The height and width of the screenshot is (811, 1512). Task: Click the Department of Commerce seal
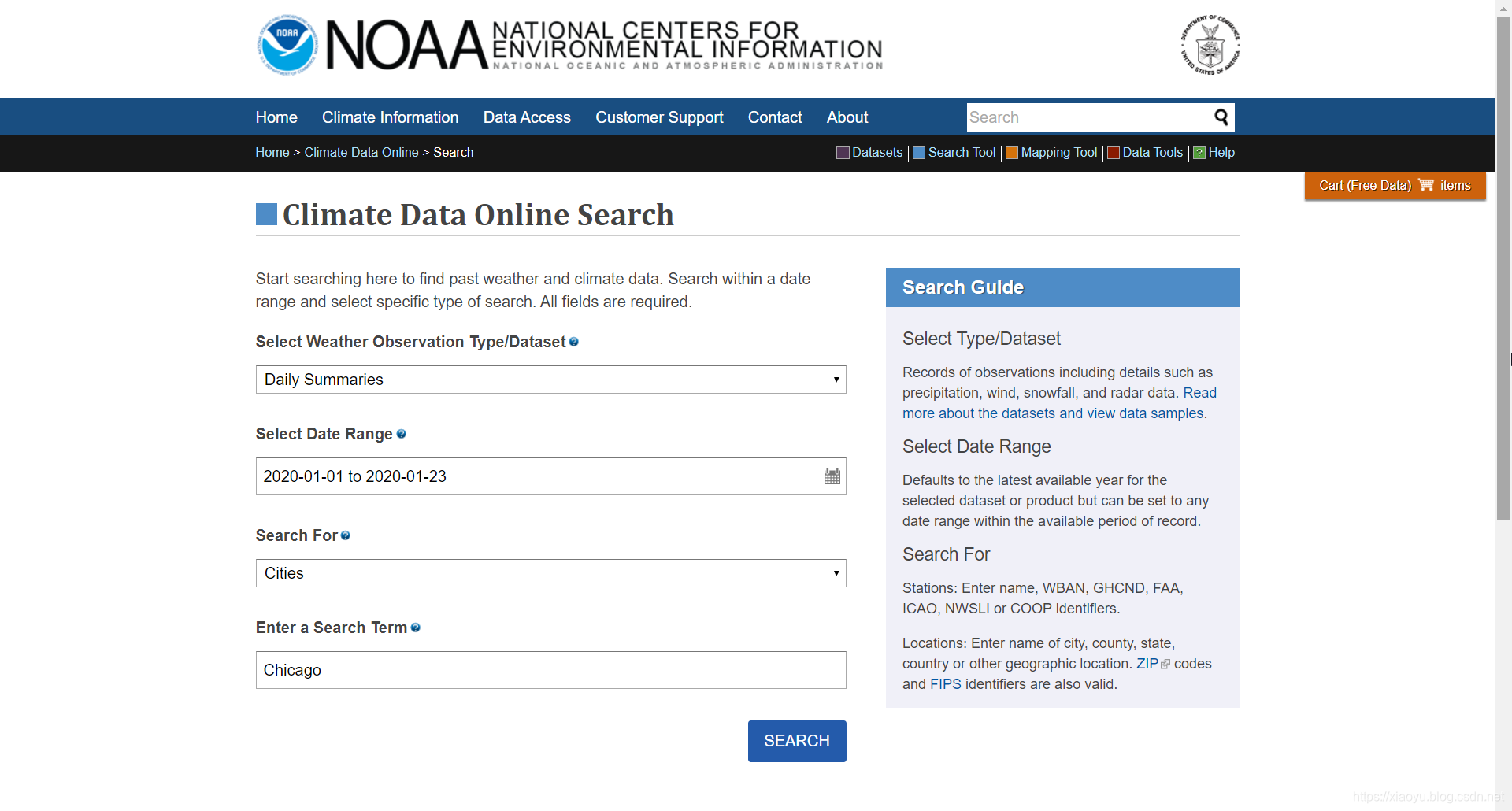(1210, 45)
